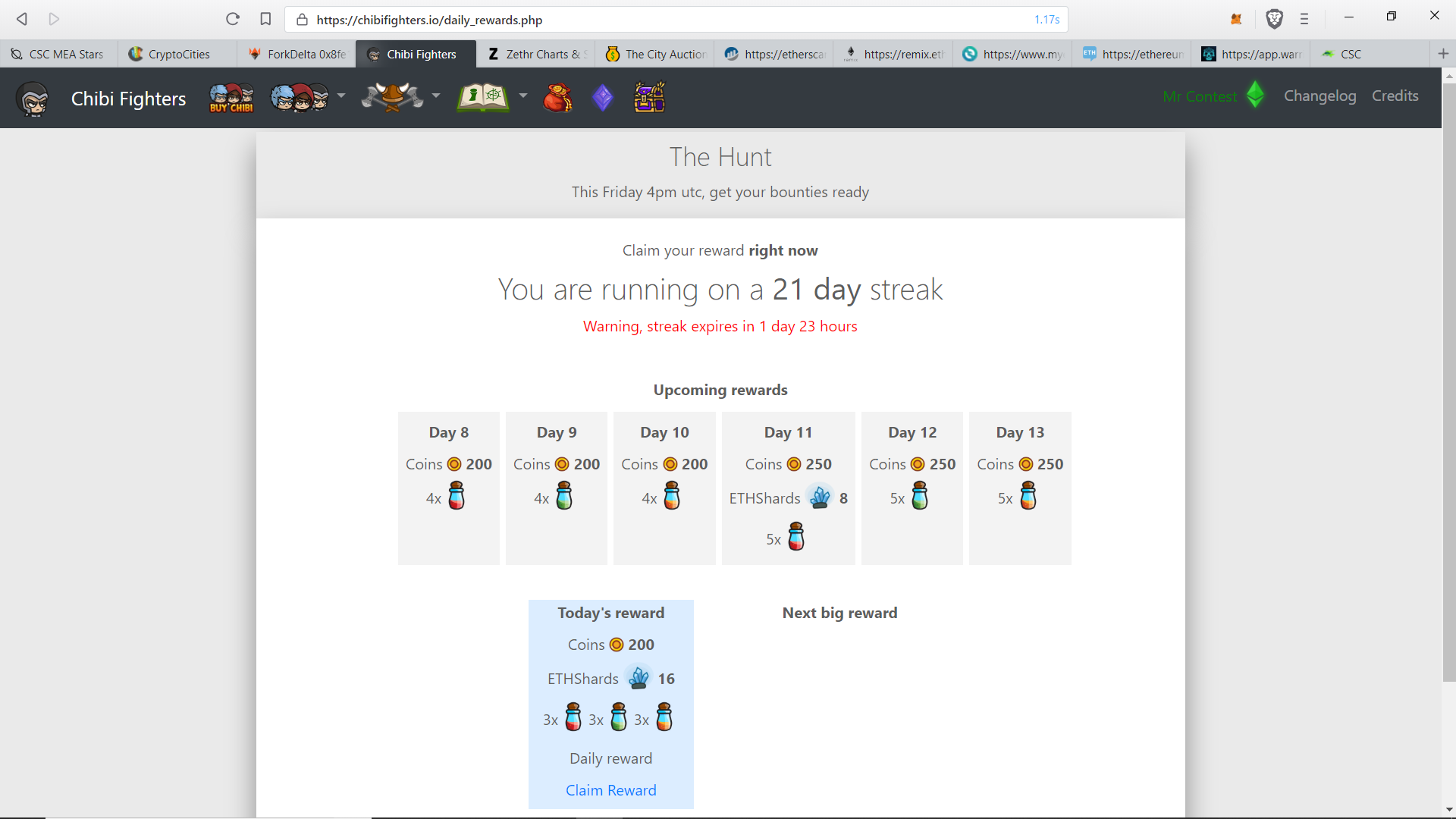Click the browser forward arrow
This screenshot has height=819, width=1456.
pyautogui.click(x=54, y=19)
